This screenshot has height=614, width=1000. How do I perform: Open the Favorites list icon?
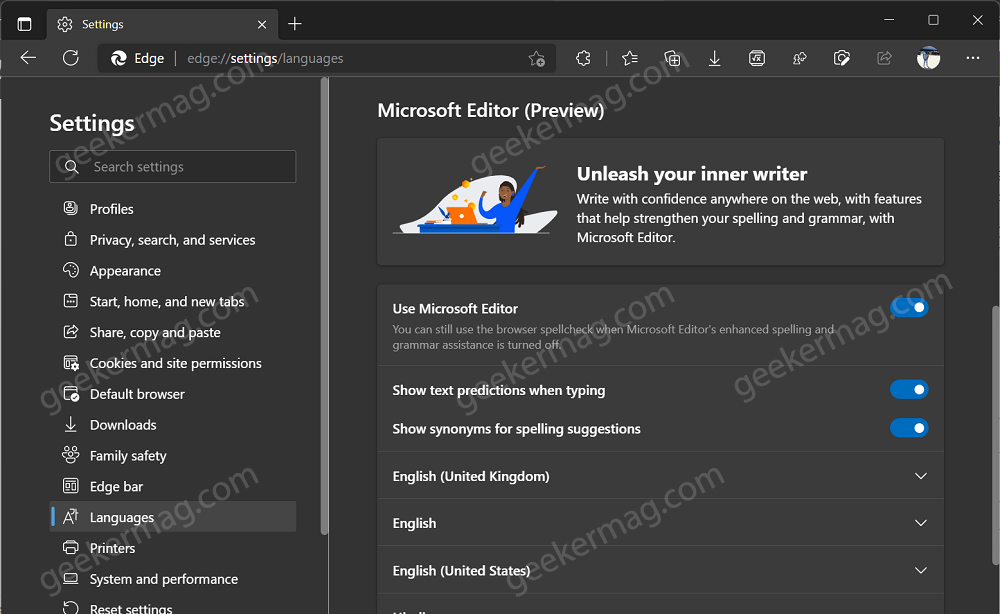point(630,59)
